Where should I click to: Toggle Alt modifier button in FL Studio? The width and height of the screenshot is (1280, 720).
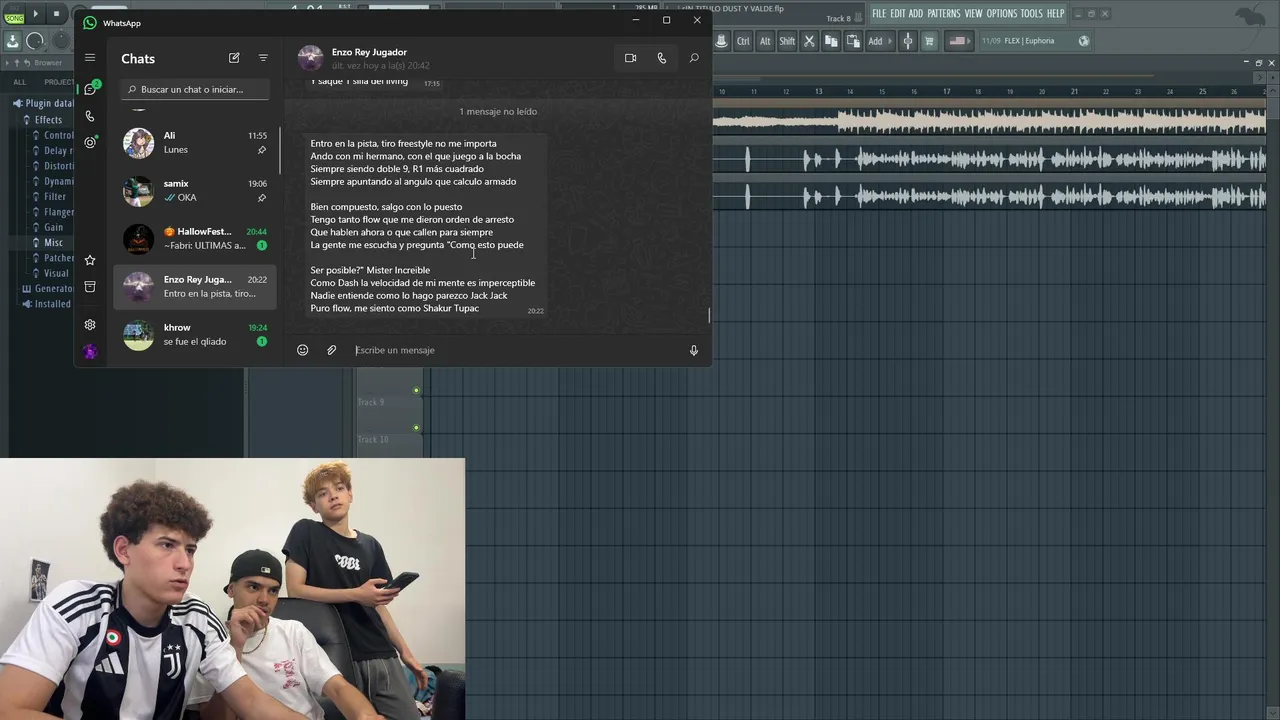coord(765,41)
